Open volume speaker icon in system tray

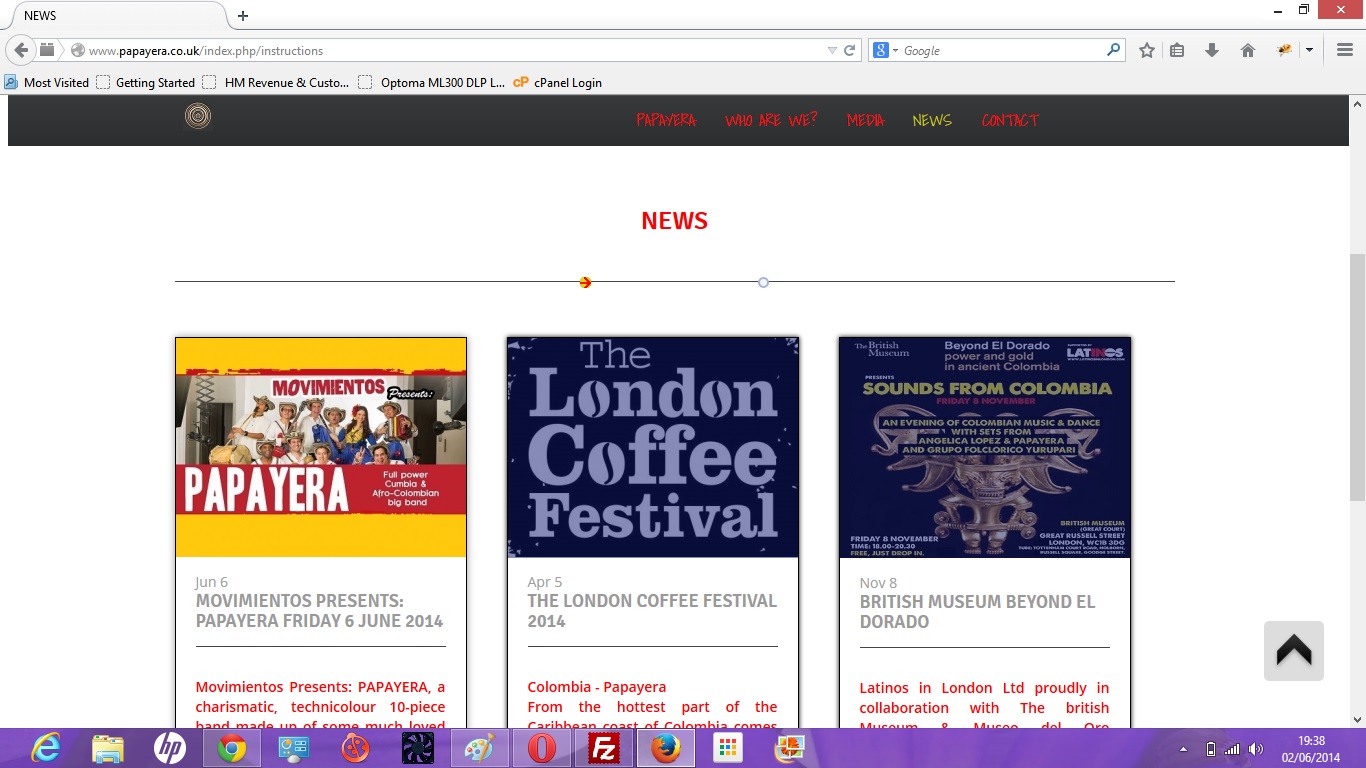pyautogui.click(x=1256, y=749)
